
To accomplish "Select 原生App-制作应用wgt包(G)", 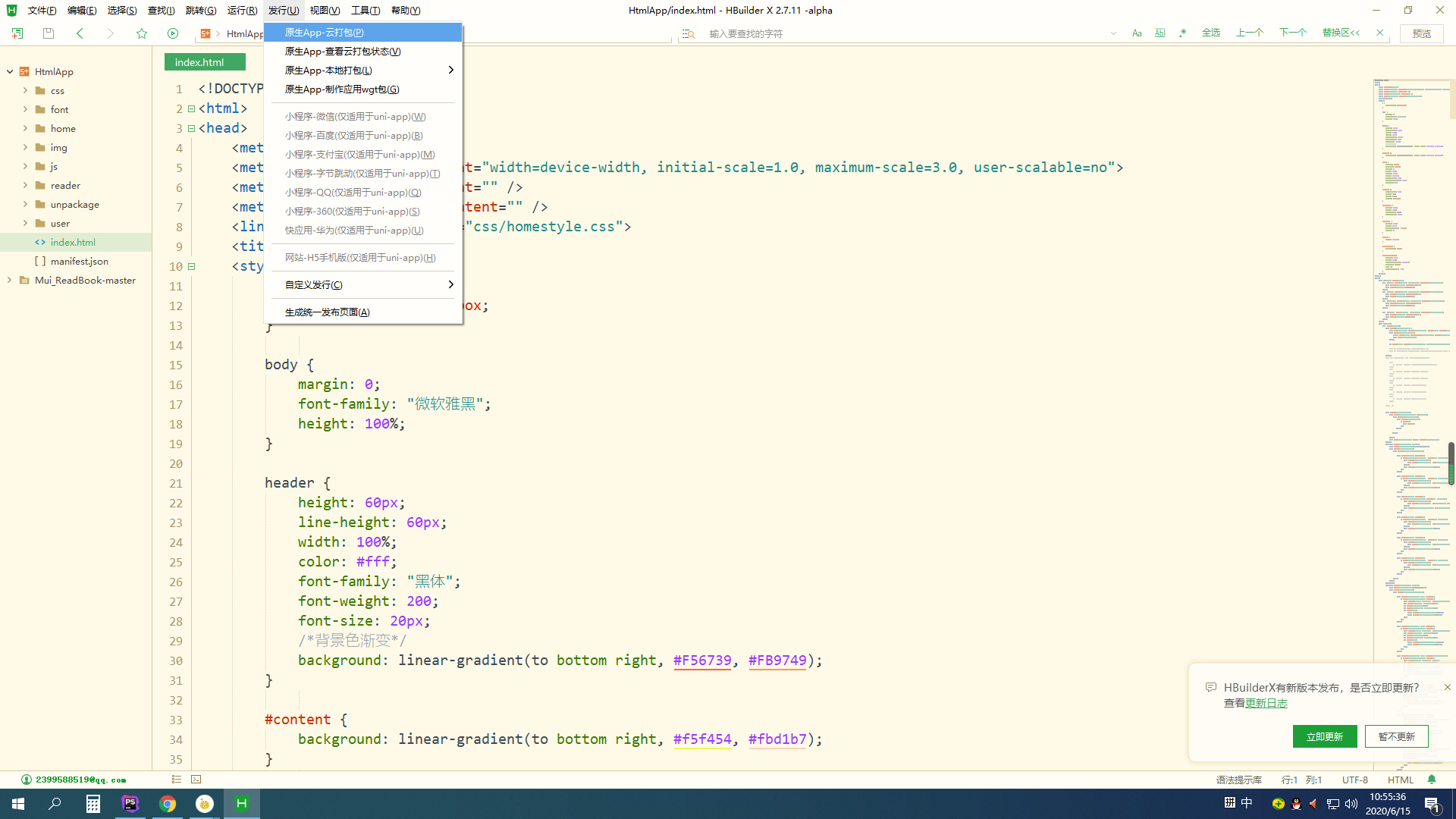I will coord(362,89).
